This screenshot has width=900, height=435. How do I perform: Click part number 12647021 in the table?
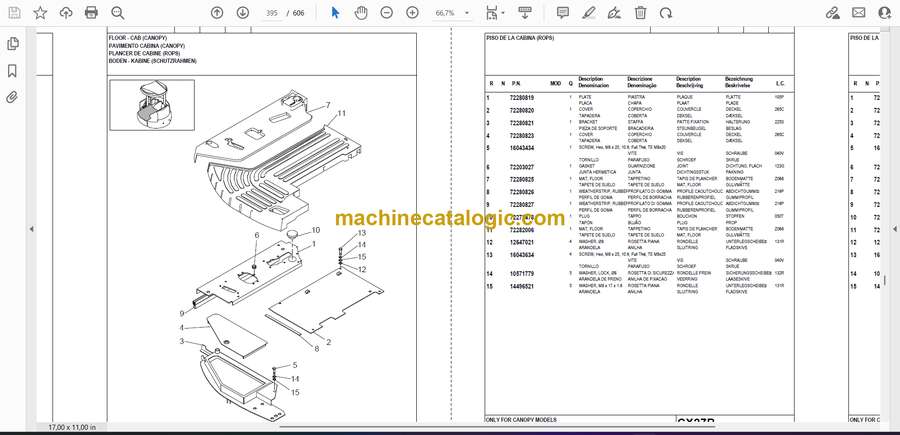pos(522,242)
